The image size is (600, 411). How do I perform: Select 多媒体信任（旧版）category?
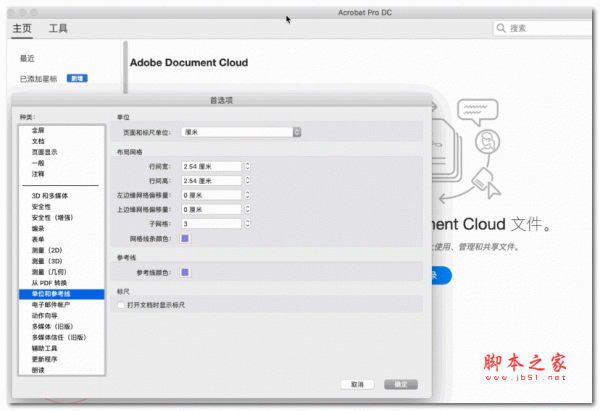pyautogui.click(x=61, y=338)
